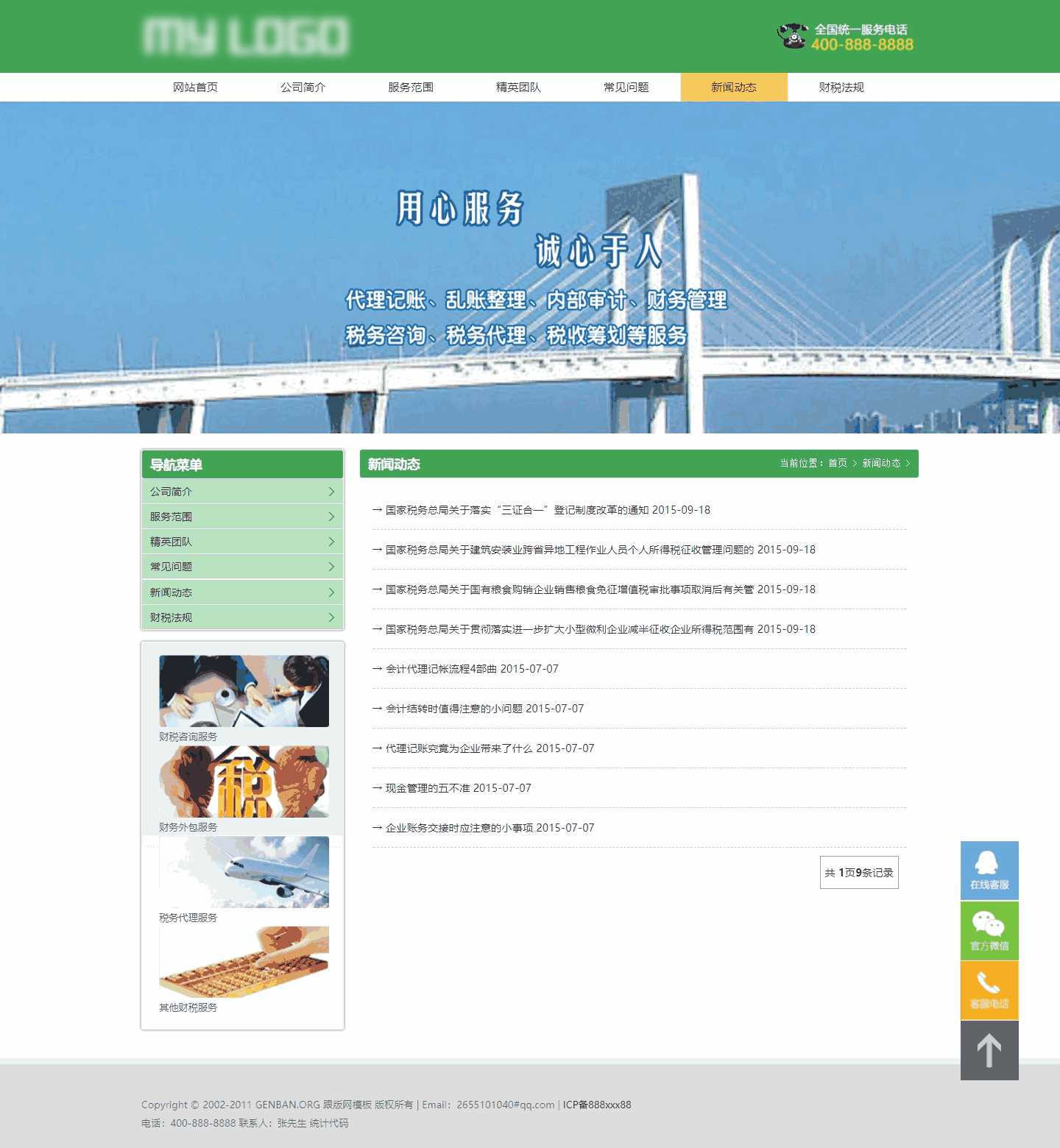Screen dimensions: 1060x1148
Task: Click the chevron beside sidebar 财税法规
Action: pyautogui.click(x=331, y=617)
